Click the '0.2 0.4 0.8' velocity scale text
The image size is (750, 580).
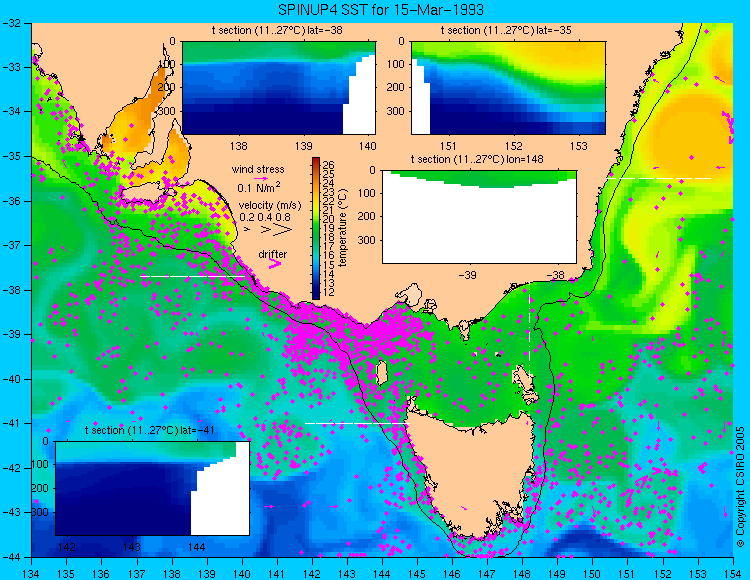265,217
